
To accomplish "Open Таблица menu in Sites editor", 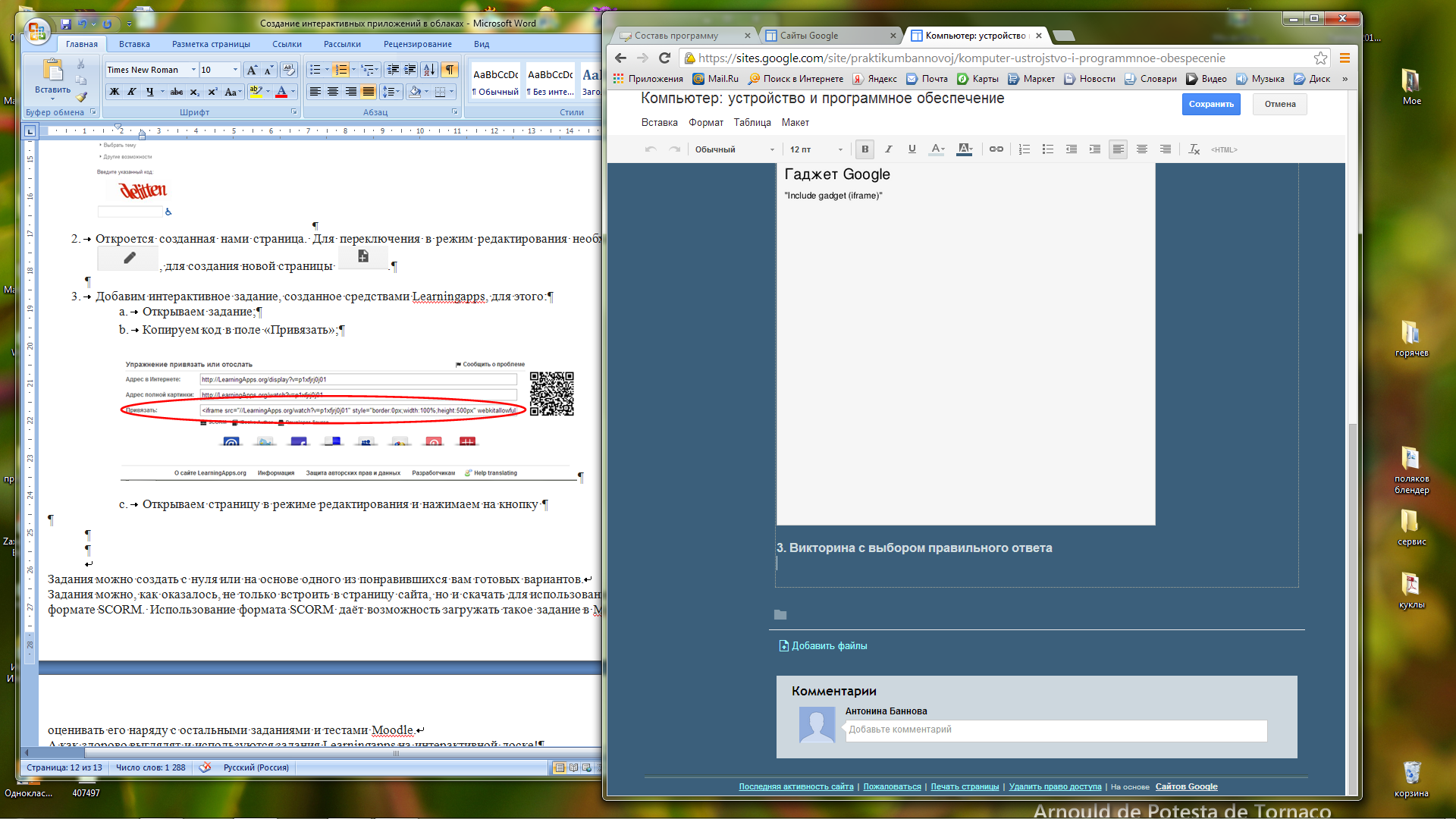I will (x=752, y=123).
